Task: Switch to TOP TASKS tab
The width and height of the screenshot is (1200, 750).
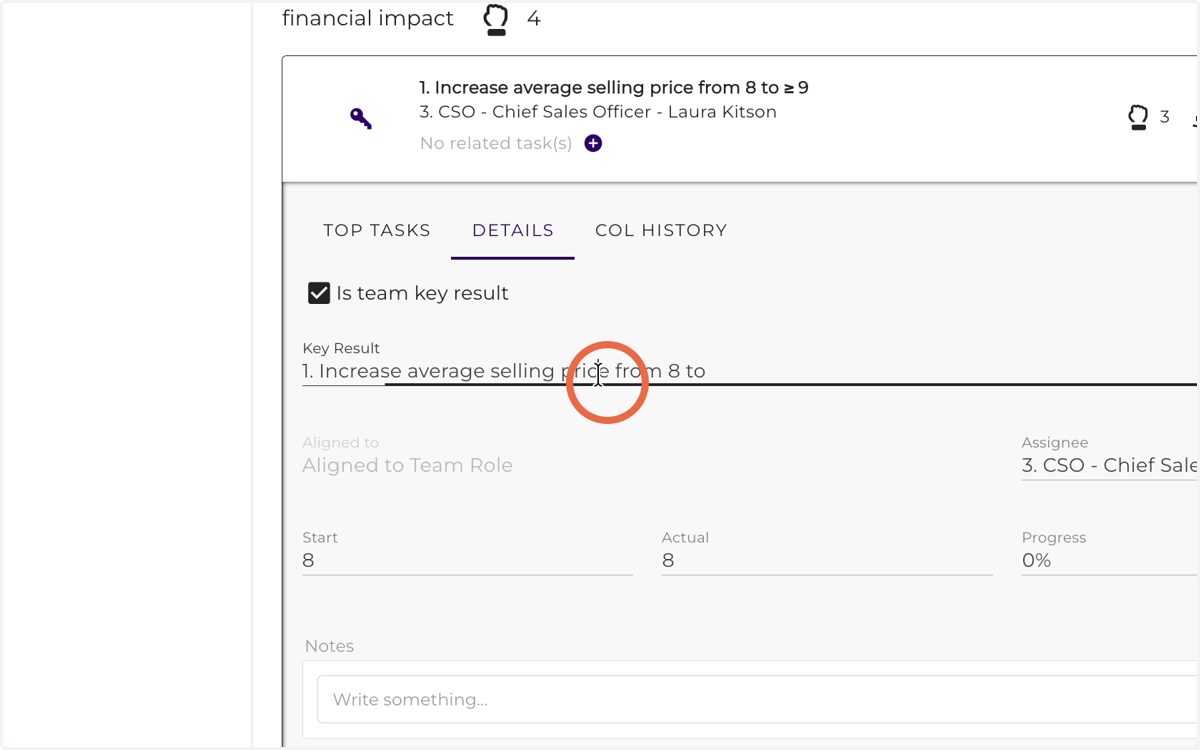Action: [377, 230]
